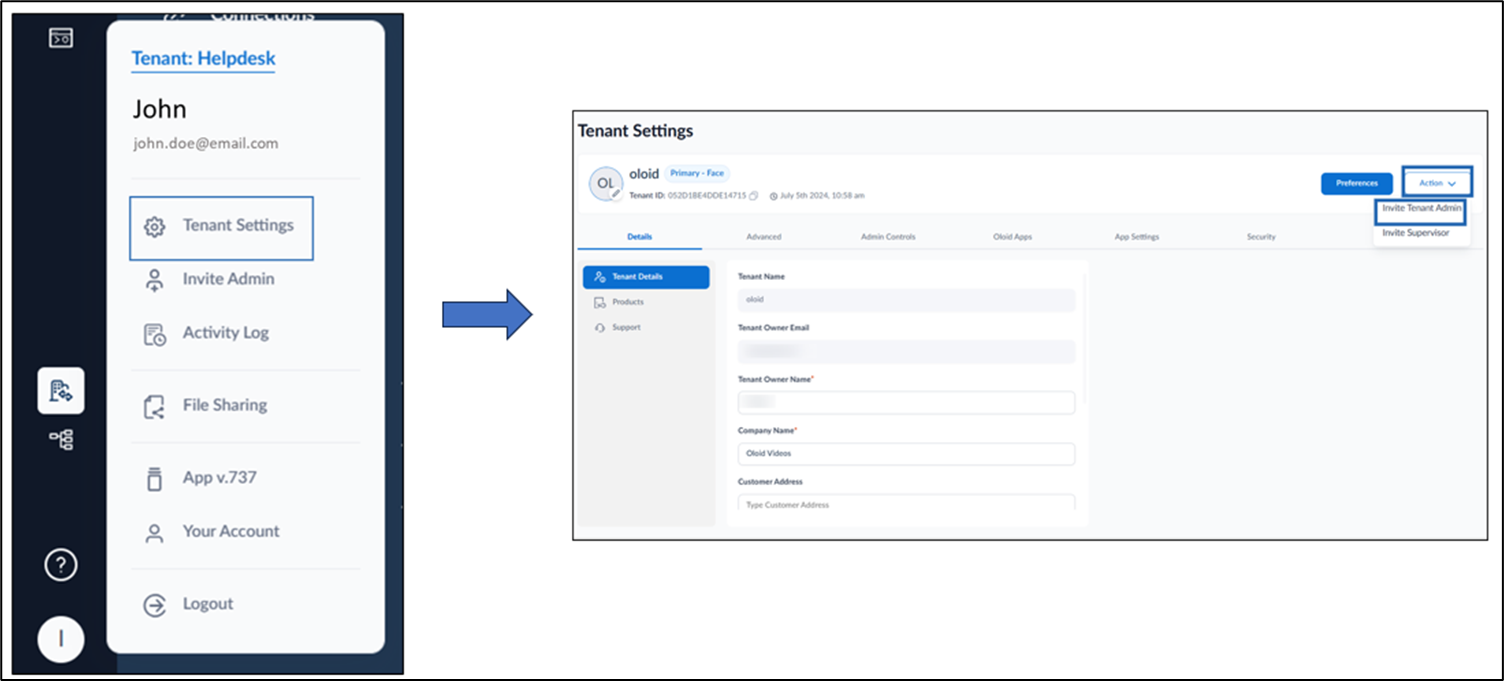This screenshot has width=1504, height=681.
Task: Click the Support headset icon
Action: coord(600,328)
